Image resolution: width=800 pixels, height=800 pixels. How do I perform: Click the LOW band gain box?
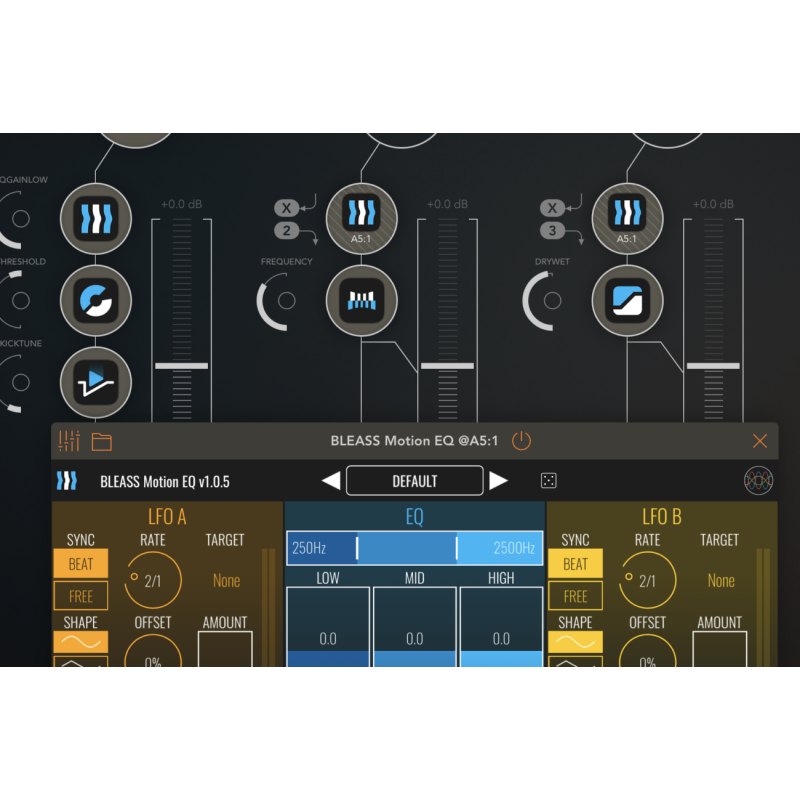(x=328, y=627)
